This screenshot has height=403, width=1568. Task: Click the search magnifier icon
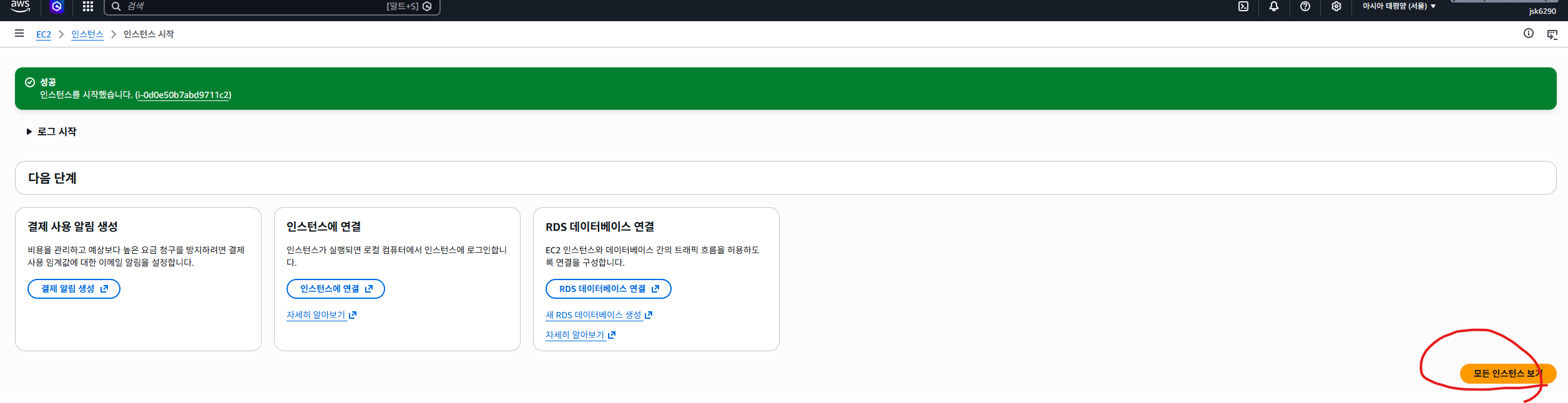click(116, 6)
